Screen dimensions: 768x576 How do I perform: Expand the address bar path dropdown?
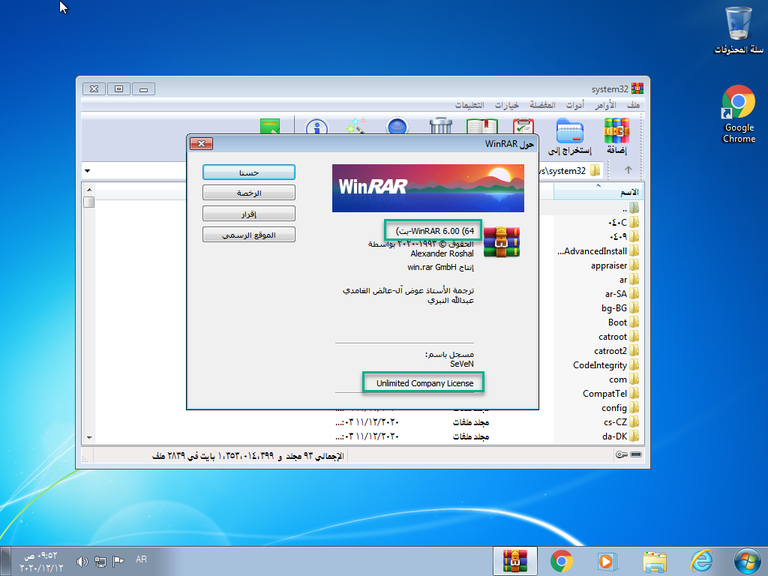87,171
